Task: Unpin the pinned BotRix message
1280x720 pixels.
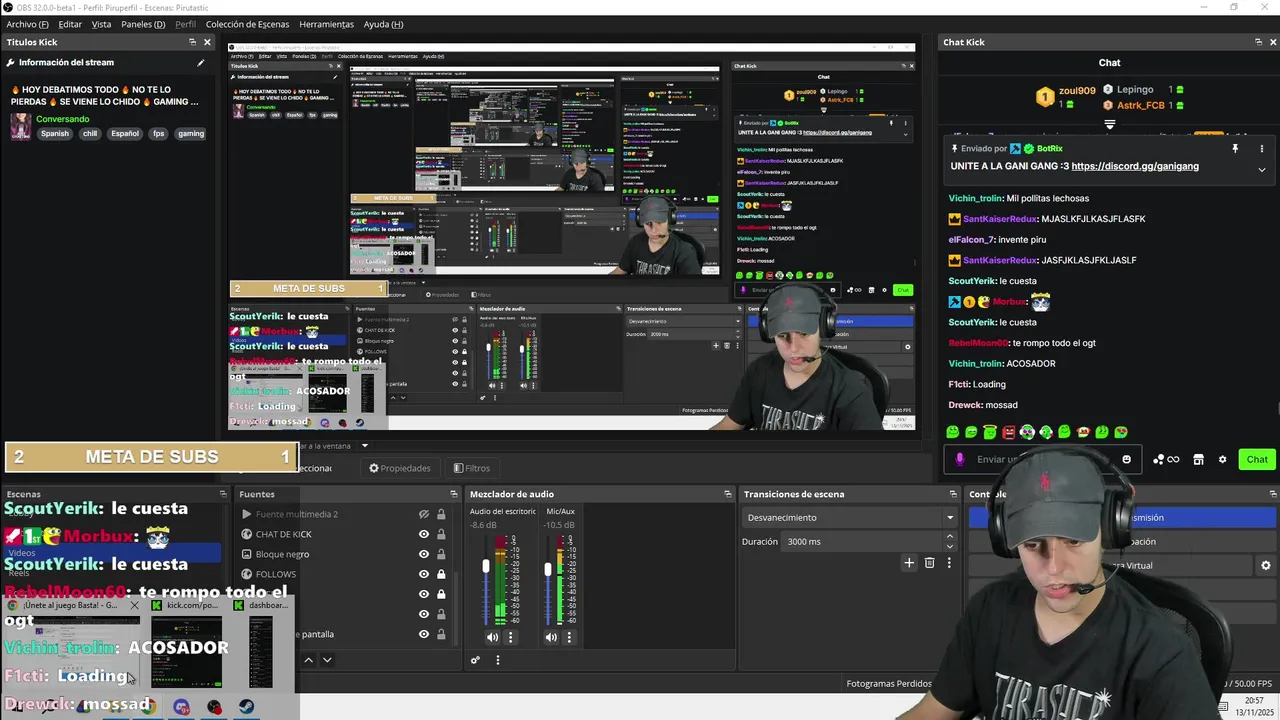Action: click(1235, 148)
